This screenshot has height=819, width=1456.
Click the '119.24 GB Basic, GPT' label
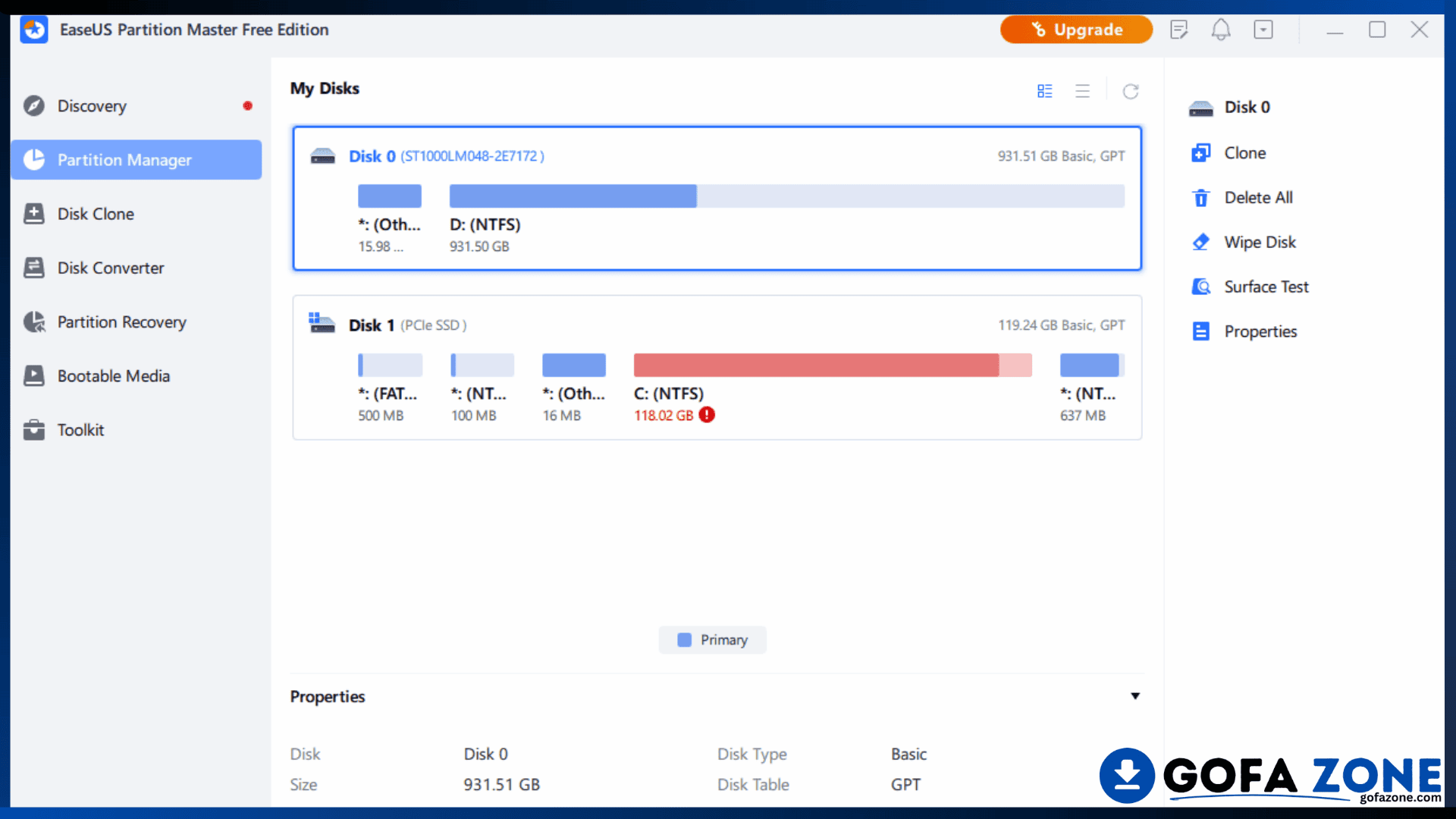pos(1061,325)
